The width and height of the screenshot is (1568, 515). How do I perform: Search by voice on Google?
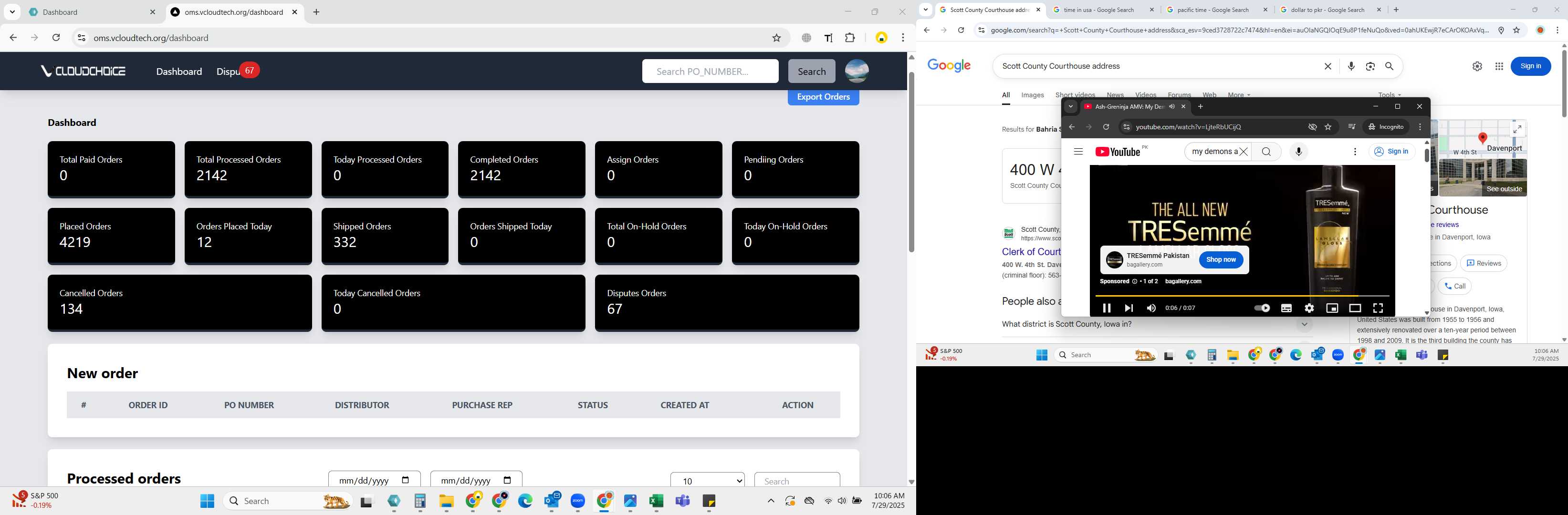(1351, 66)
